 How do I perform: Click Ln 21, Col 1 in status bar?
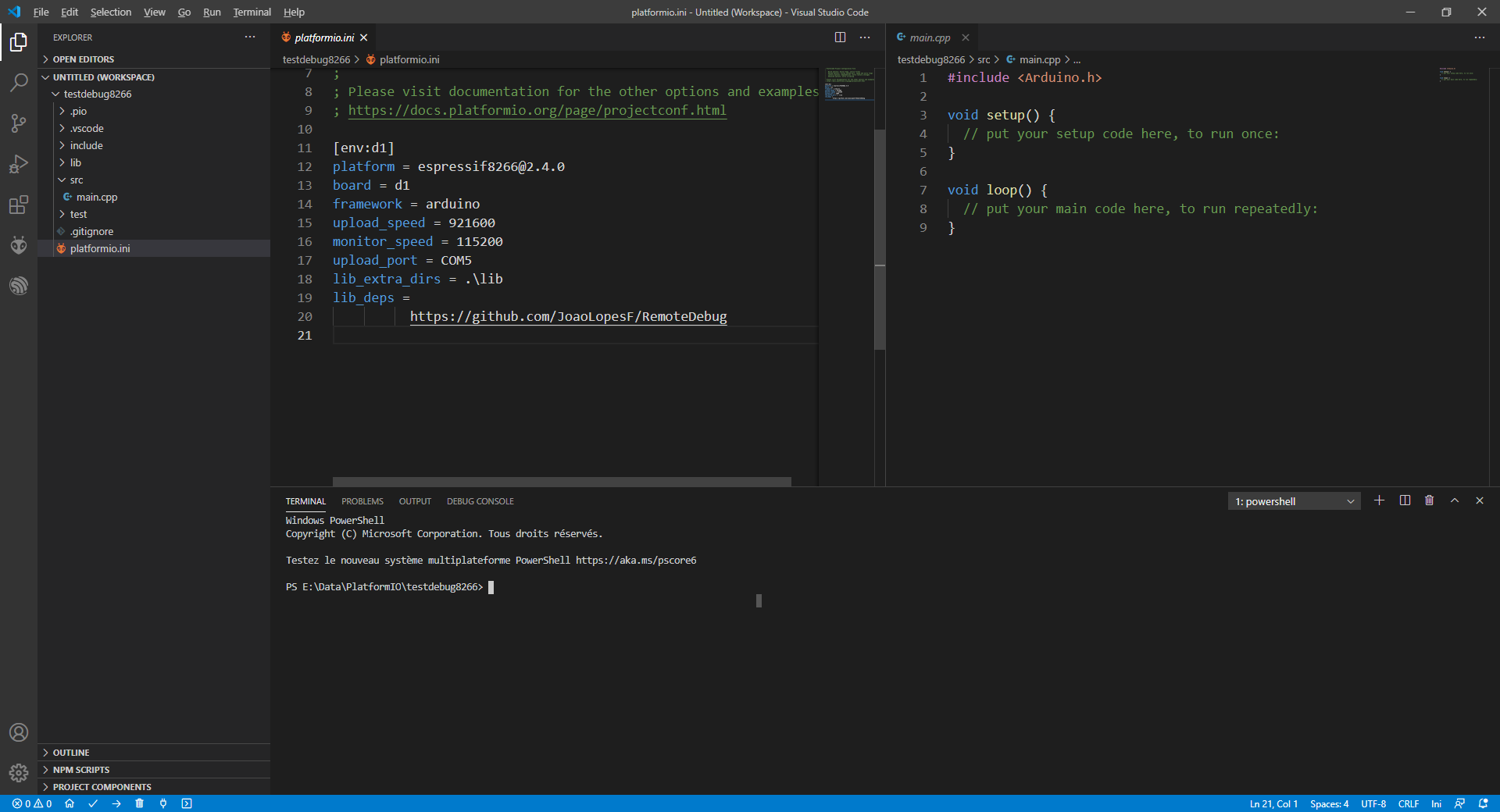tap(1273, 803)
